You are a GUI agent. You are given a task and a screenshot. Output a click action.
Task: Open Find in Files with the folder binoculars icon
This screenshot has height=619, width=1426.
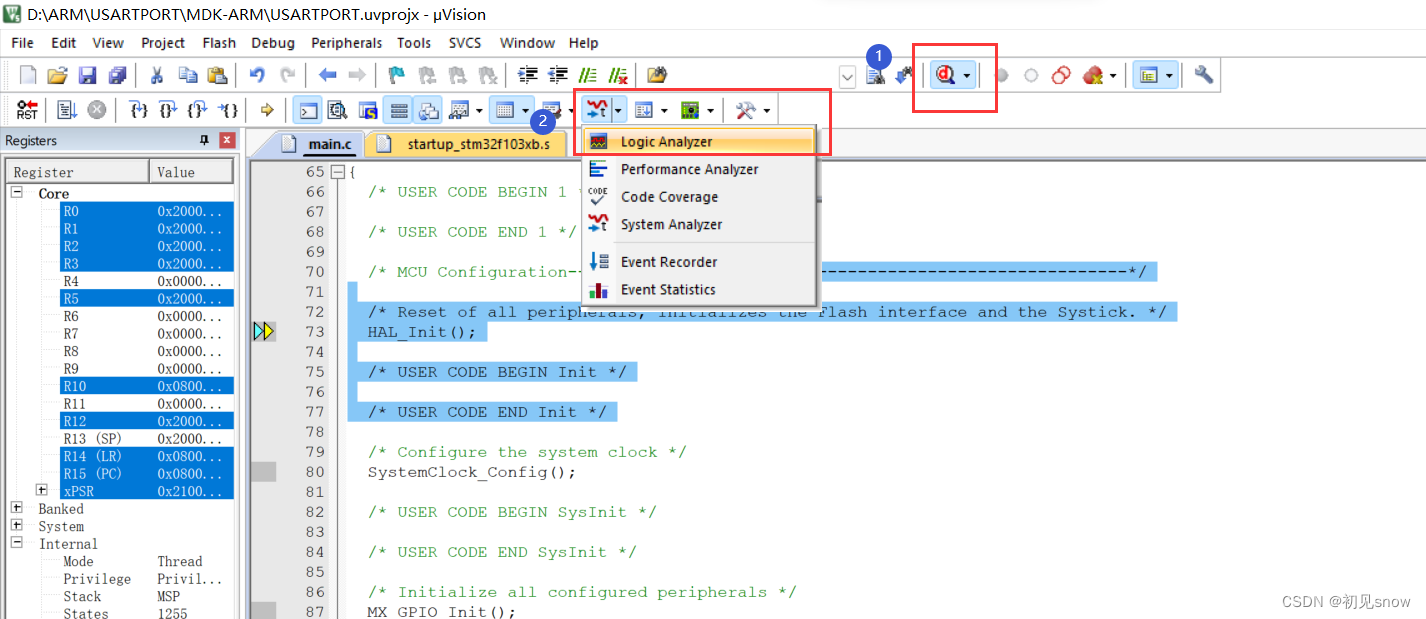[x=657, y=75]
